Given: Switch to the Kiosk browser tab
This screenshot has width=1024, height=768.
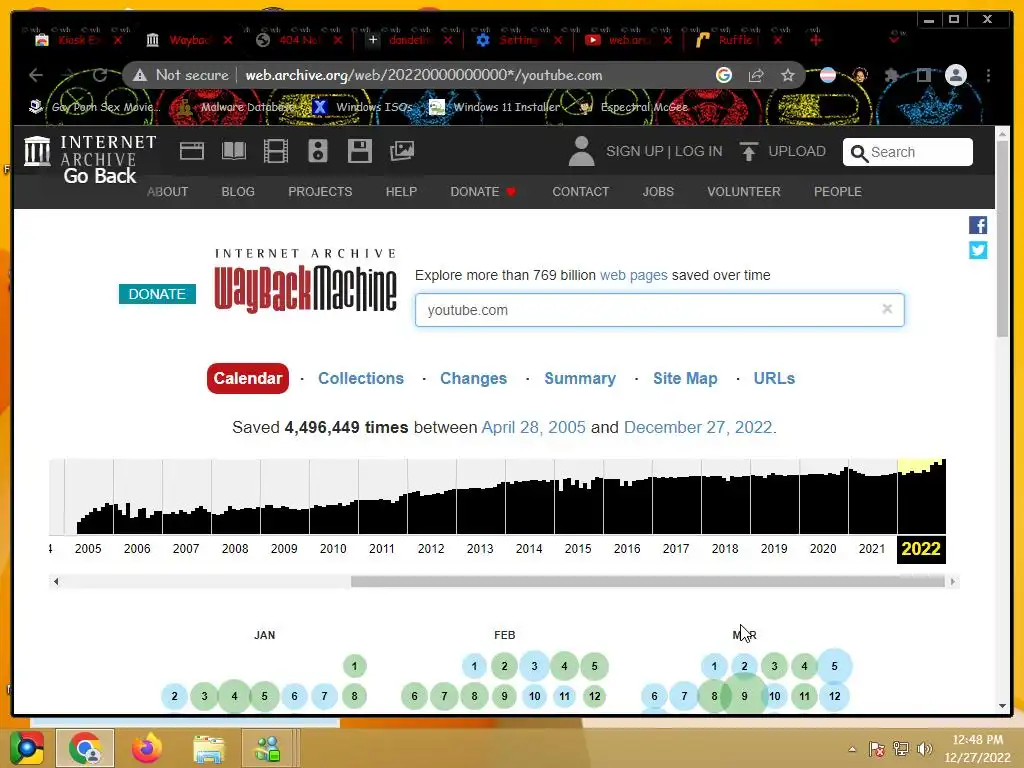Looking at the screenshot, I should [78, 40].
